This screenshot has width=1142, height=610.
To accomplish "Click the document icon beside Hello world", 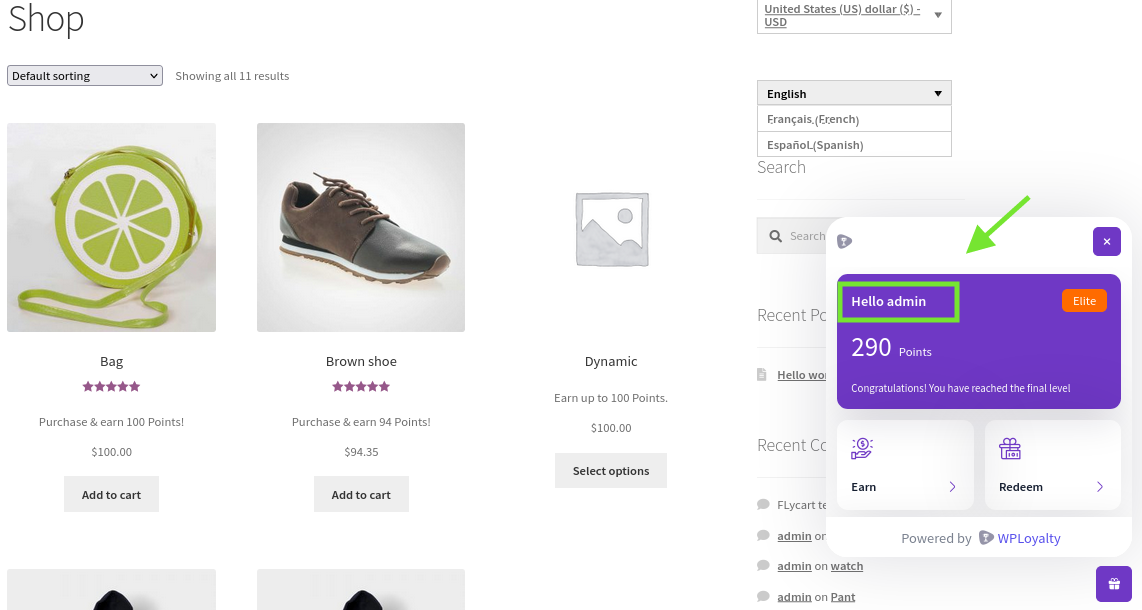I will pyautogui.click(x=763, y=375).
